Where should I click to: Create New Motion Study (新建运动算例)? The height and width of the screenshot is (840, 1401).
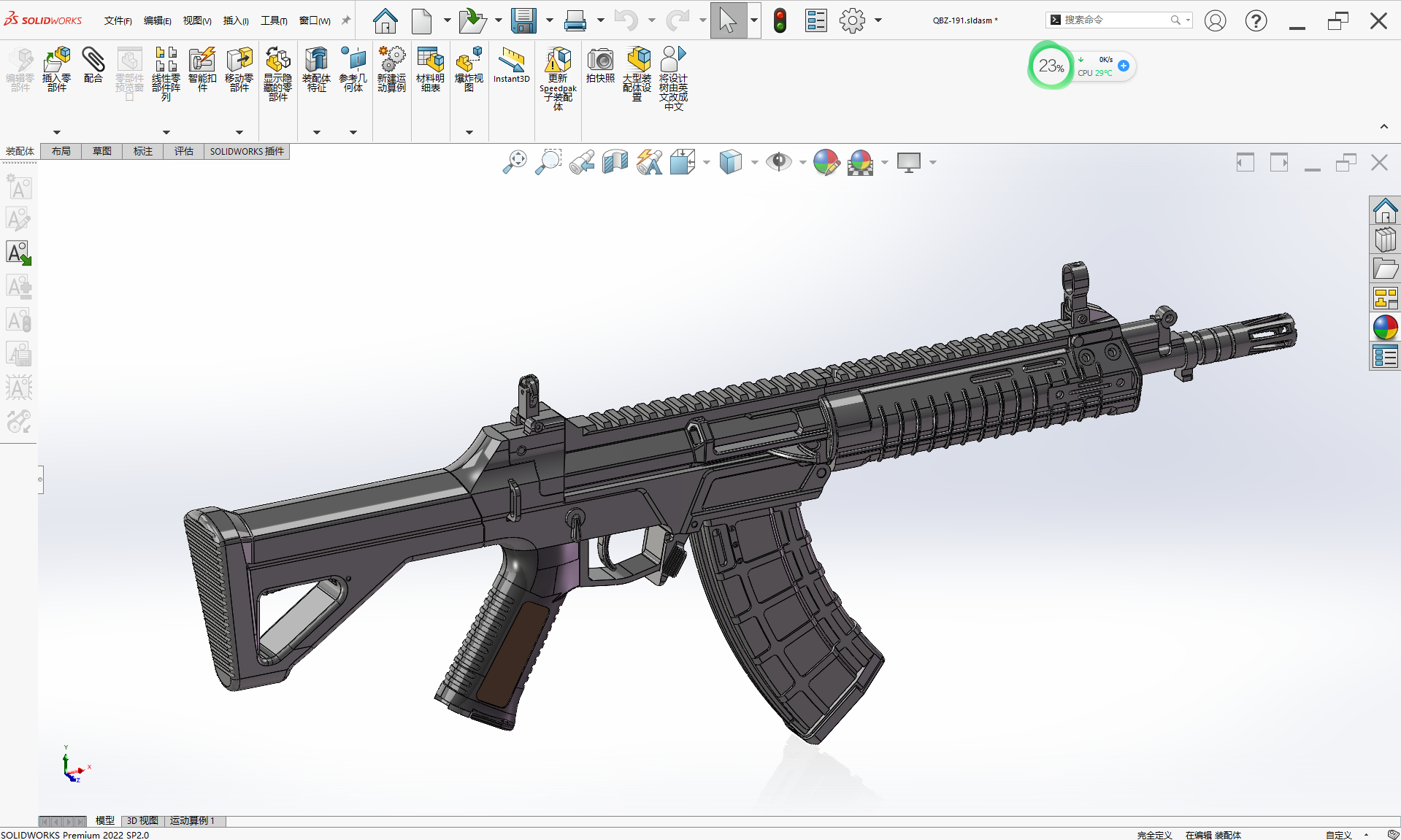pyautogui.click(x=392, y=60)
